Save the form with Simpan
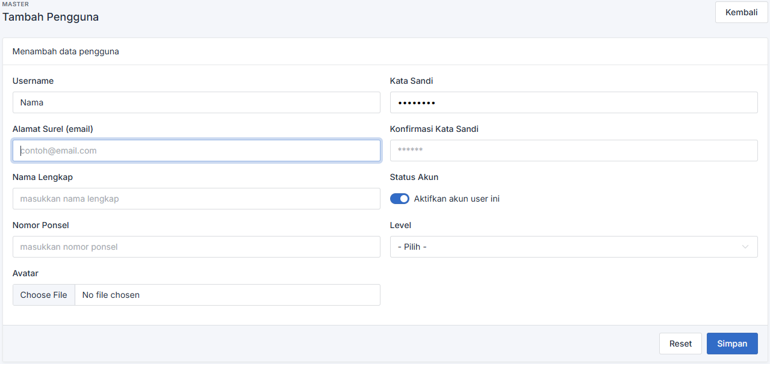 point(732,344)
